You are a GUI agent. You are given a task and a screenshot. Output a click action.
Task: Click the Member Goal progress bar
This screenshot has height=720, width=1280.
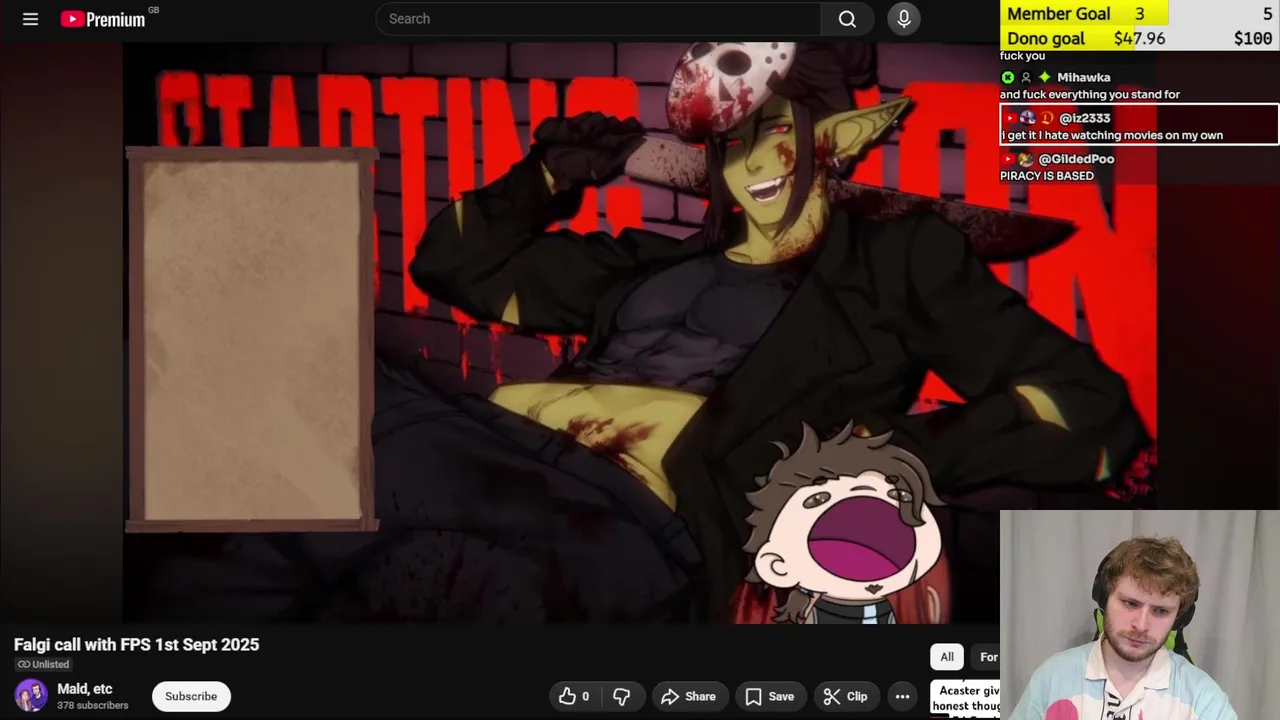click(x=1140, y=13)
